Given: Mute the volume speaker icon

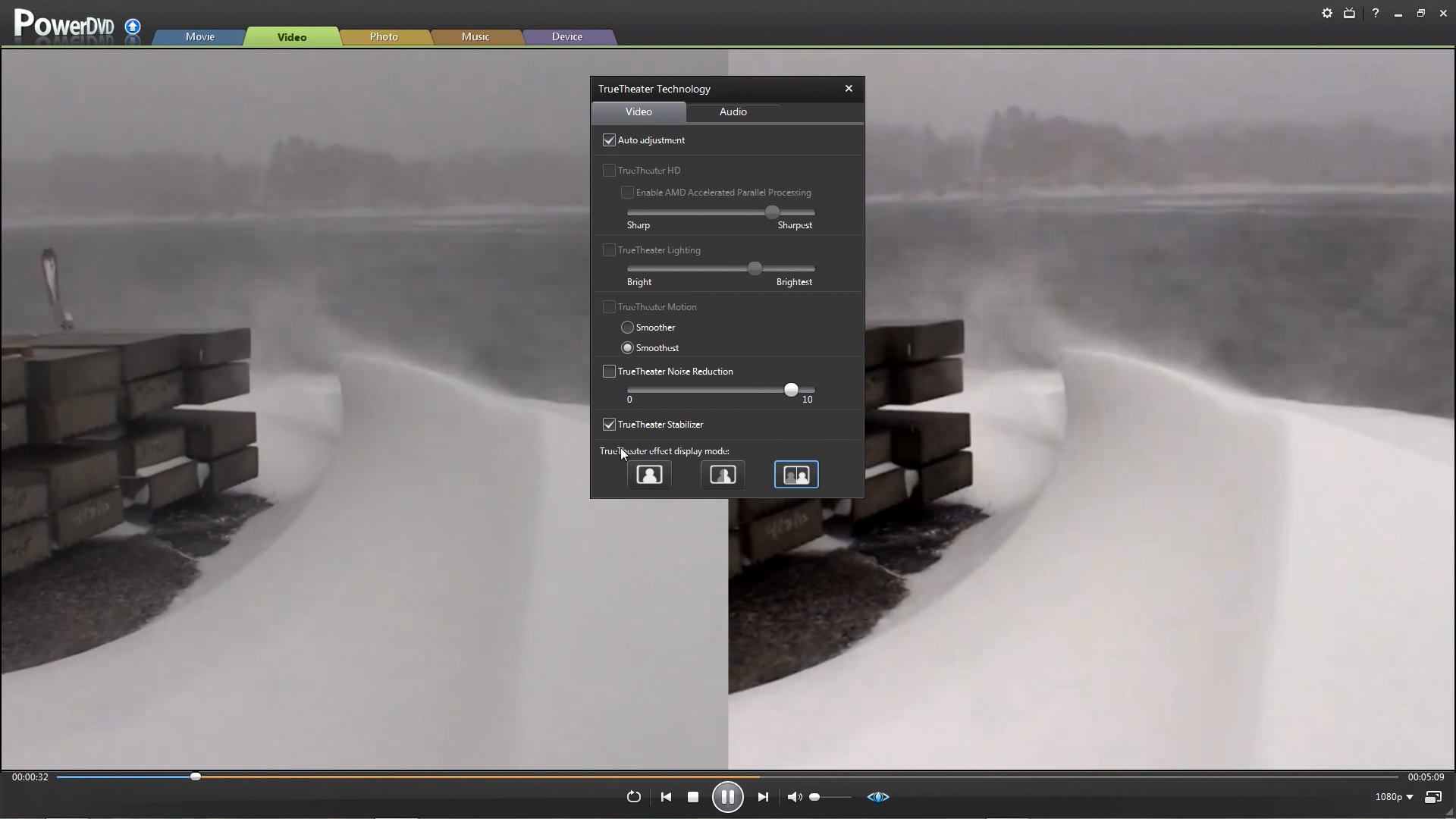Looking at the screenshot, I should [794, 797].
